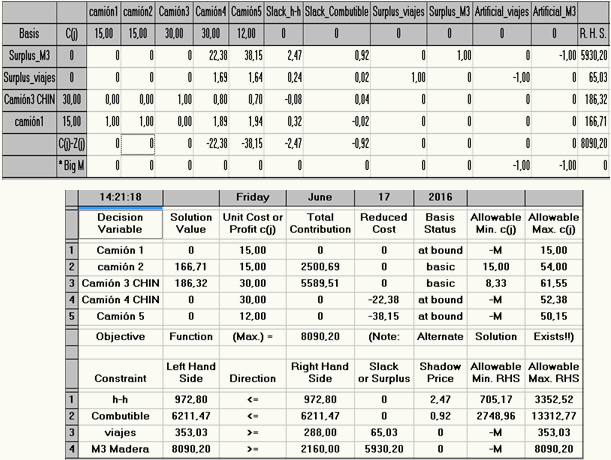Screen dimensions: 611x460
Task: Click the Camión4 header in the tableau
Action: click(211, 12)
